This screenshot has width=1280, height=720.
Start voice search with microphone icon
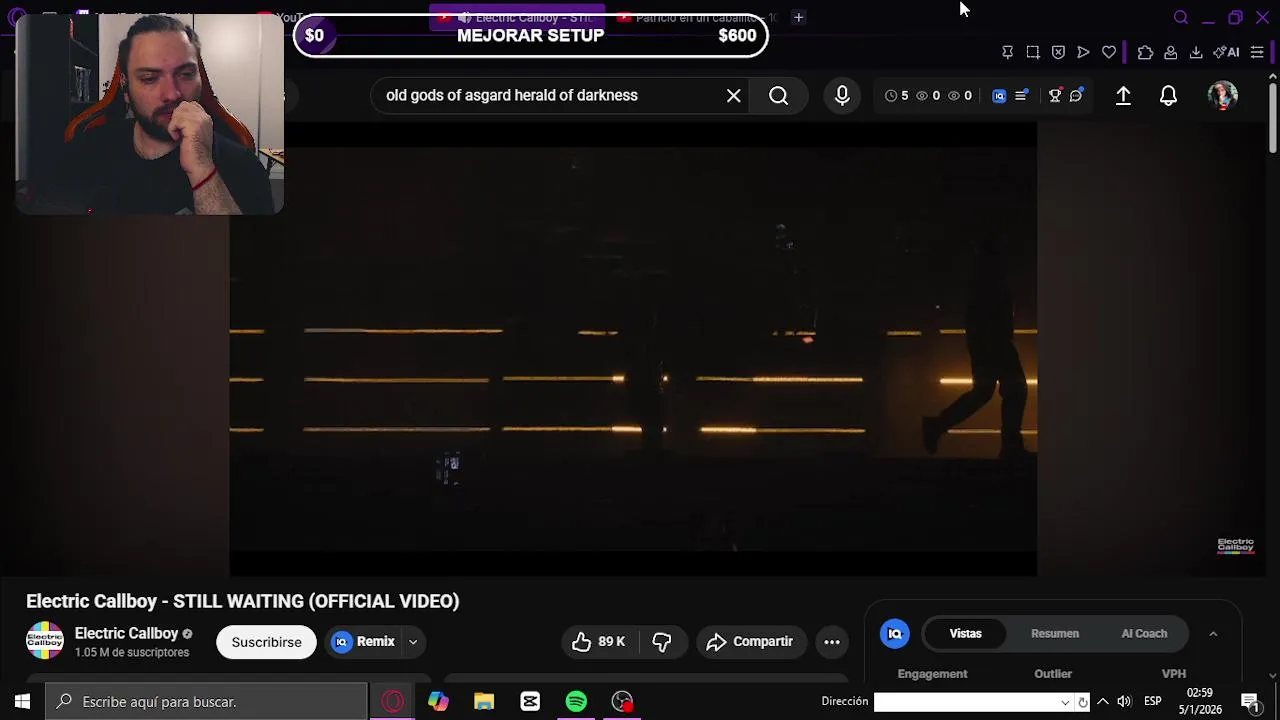pyautogui.click(x=842, y=95)
